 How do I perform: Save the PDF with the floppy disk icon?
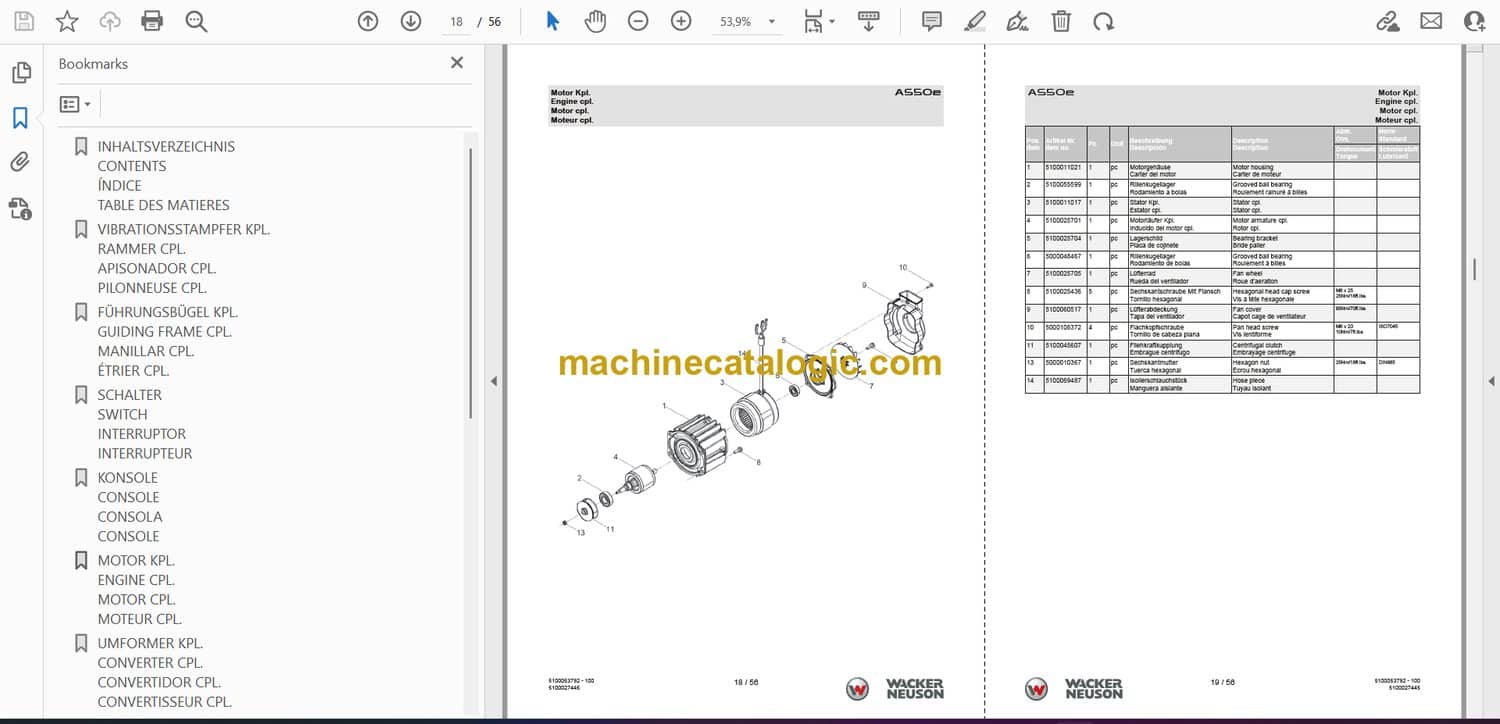click(x=23, y=21)
